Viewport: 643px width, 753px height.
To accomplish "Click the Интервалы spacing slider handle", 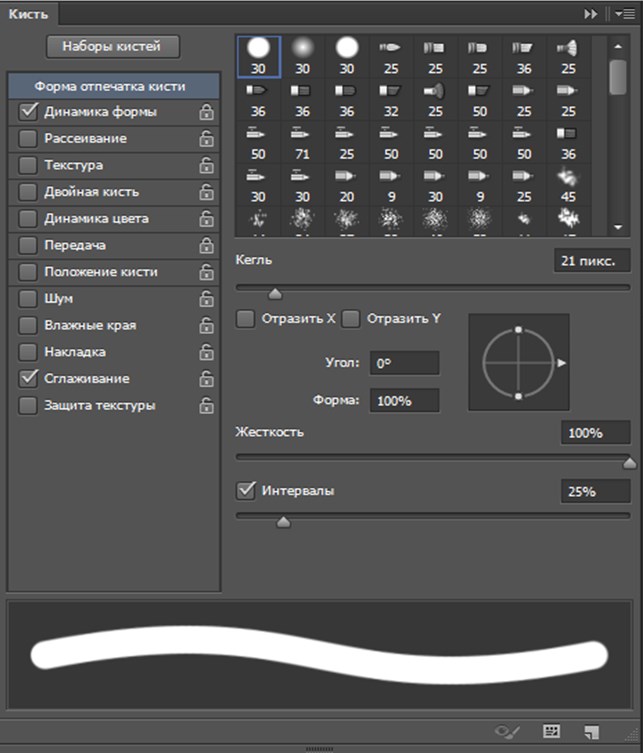I will (x=283, y=522).
